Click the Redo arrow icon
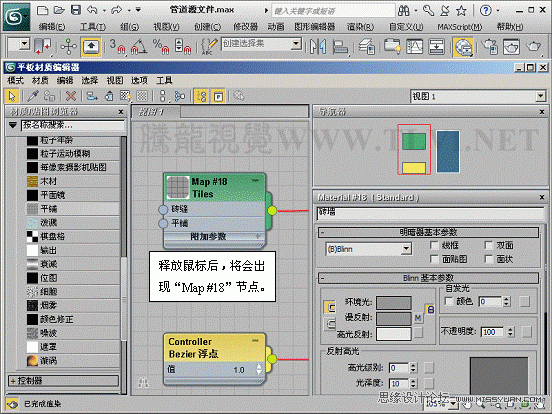Image resolution: width=552 pixels, height=414 pixels. [x=117, y=10]
